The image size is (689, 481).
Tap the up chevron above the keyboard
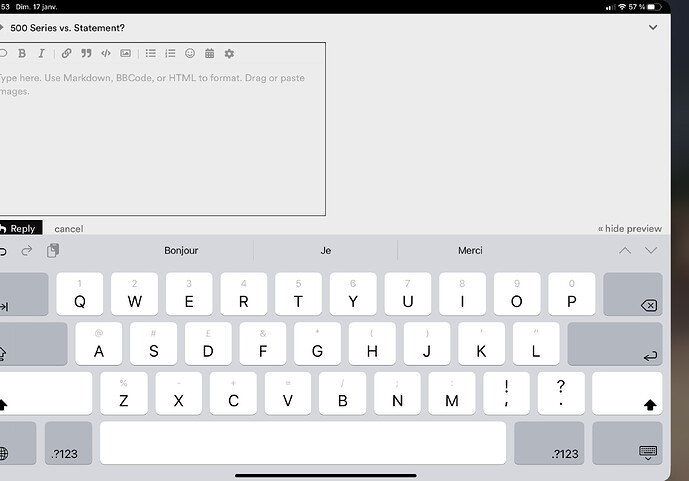click(x=625, y=250)
